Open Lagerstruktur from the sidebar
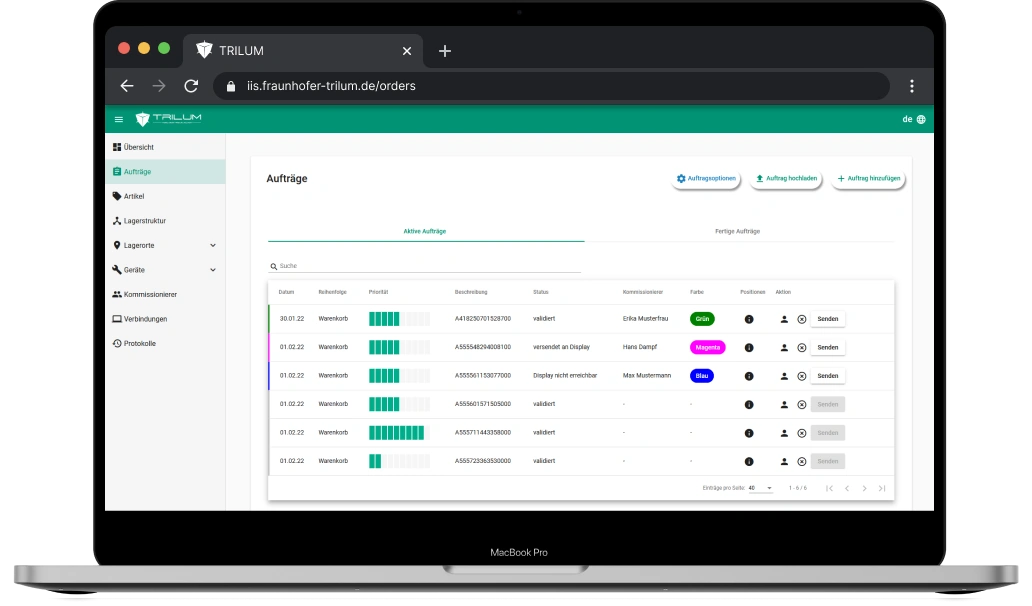The image size is (1032, 606). tap(144, 220)
